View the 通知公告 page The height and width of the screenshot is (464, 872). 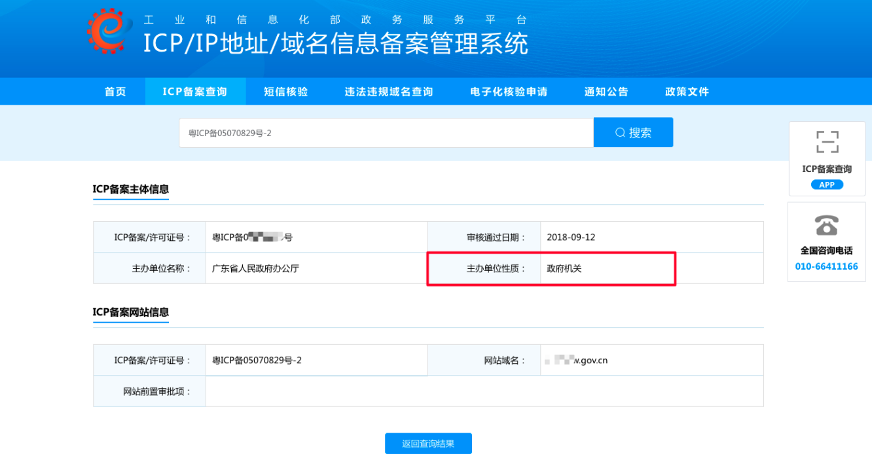pos(606,92)
